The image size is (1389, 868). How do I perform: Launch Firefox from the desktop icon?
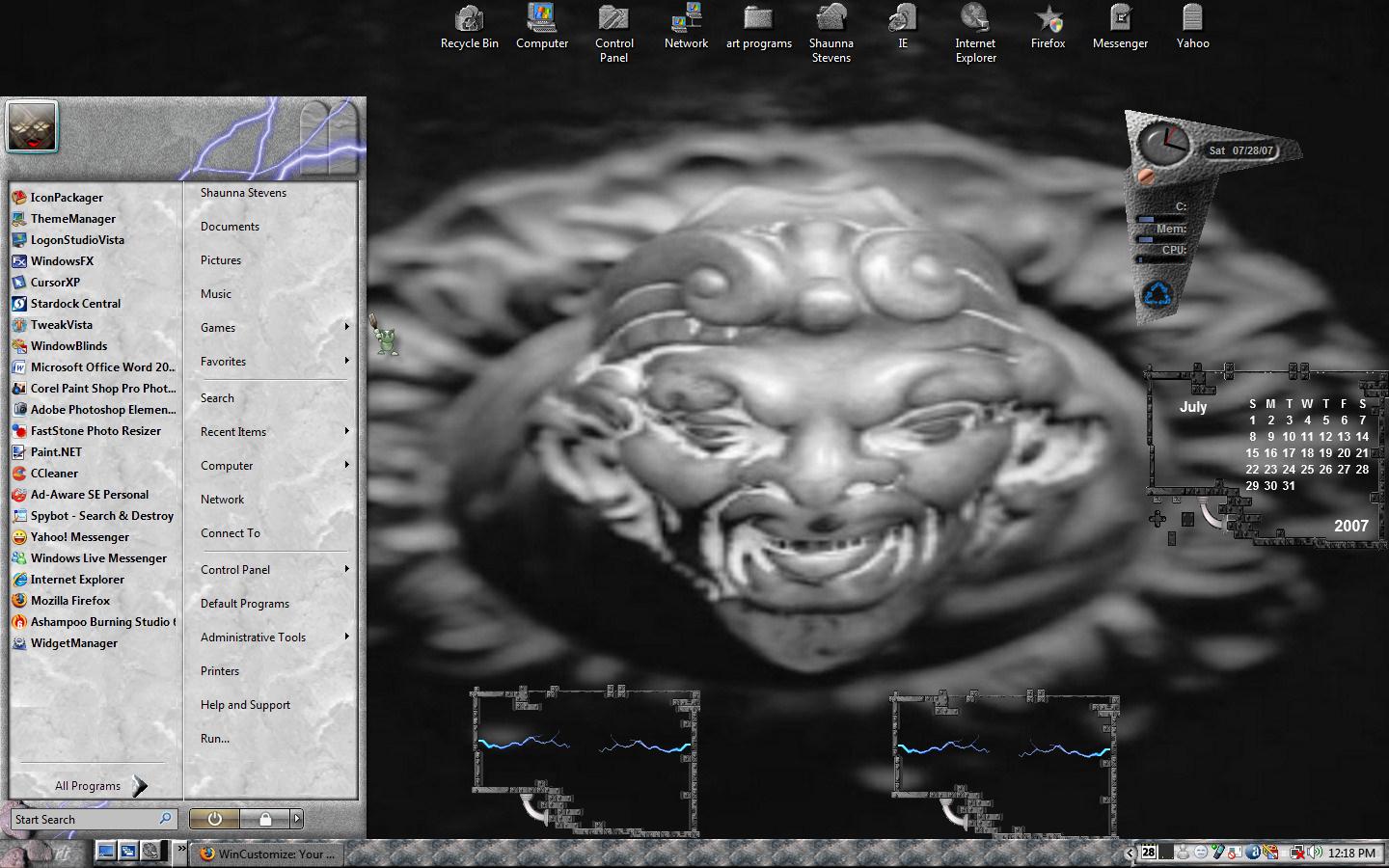[x=1048, y=27]
